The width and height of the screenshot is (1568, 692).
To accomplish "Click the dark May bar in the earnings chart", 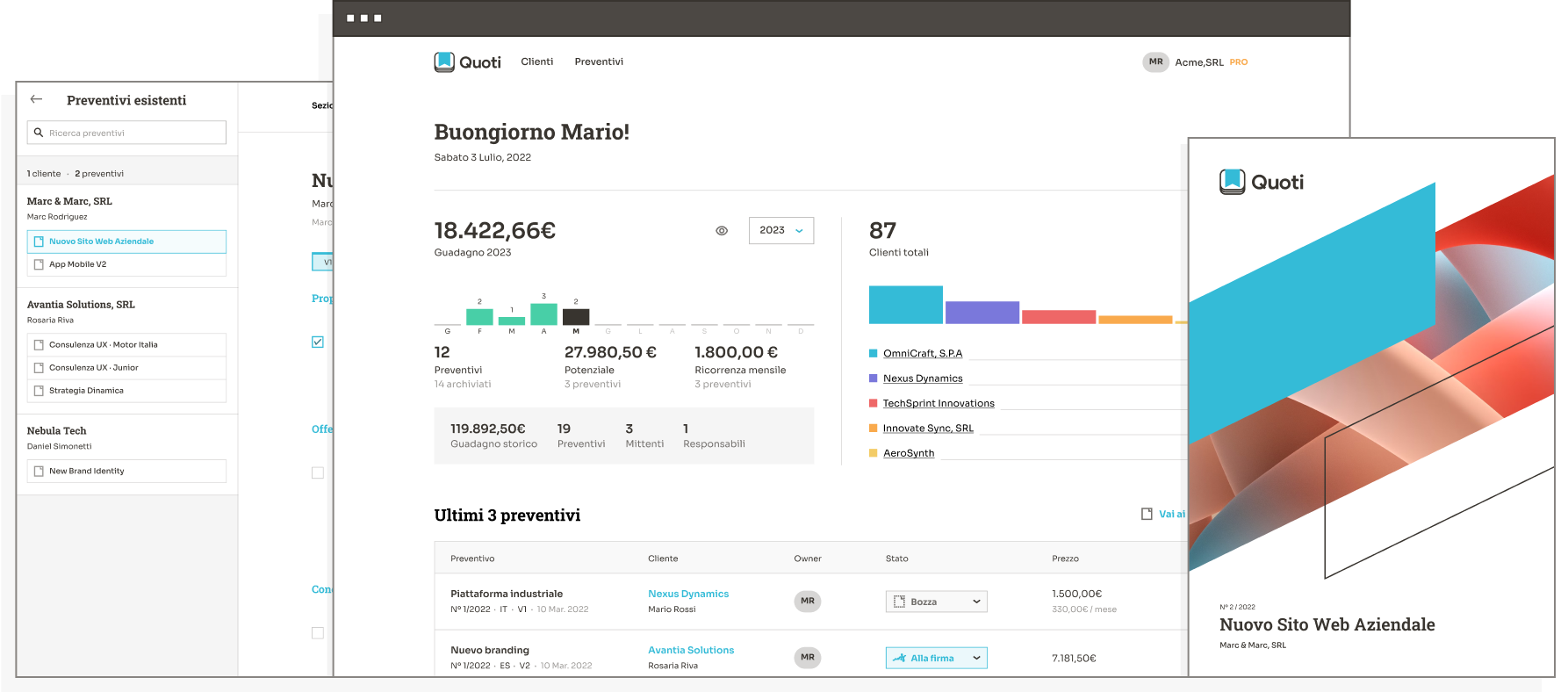I will (x=576, y=317).
